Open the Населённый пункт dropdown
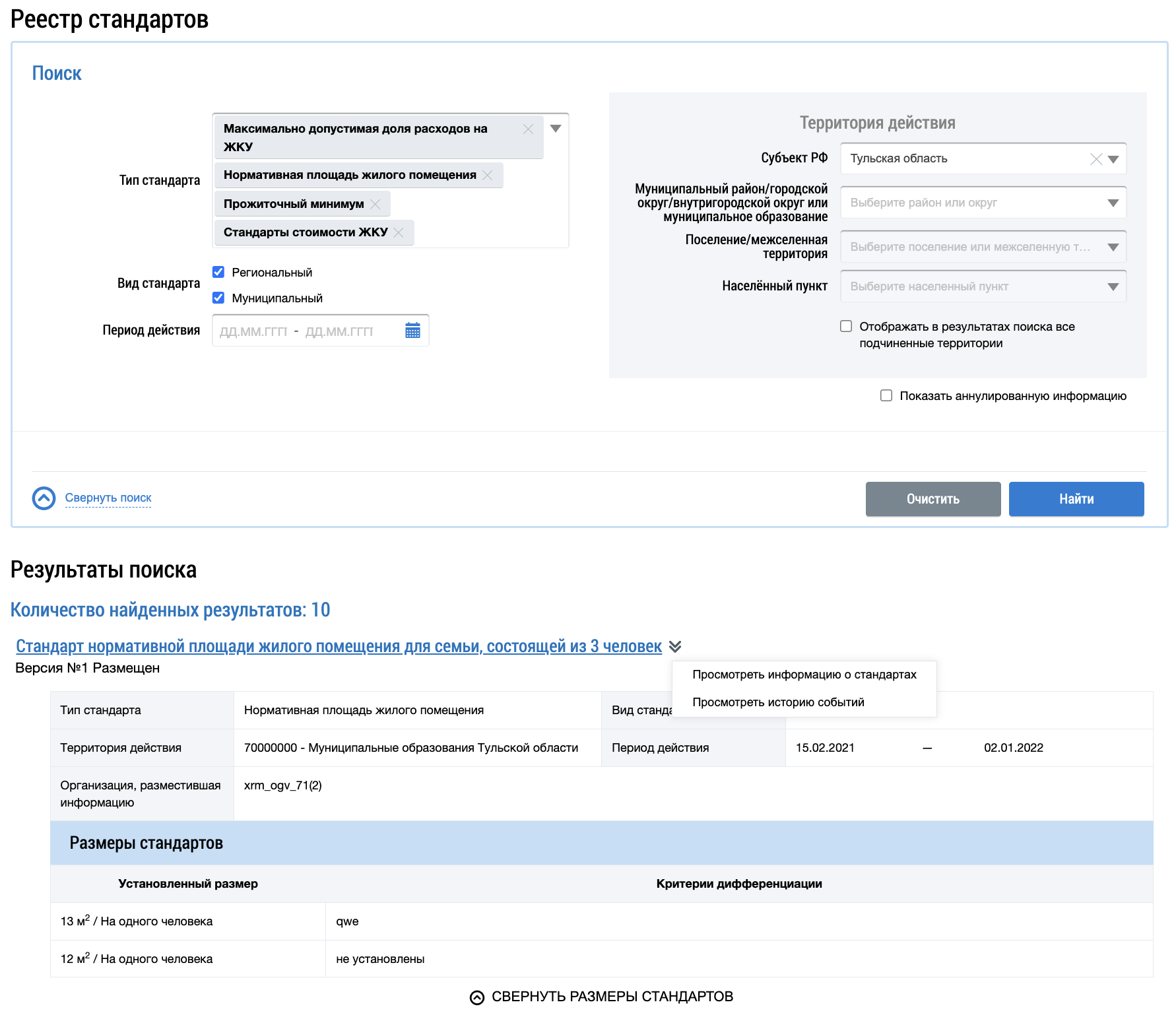Image resolution: width=1176 pixels, height=1027 pixels. (x=1113, y=286)
